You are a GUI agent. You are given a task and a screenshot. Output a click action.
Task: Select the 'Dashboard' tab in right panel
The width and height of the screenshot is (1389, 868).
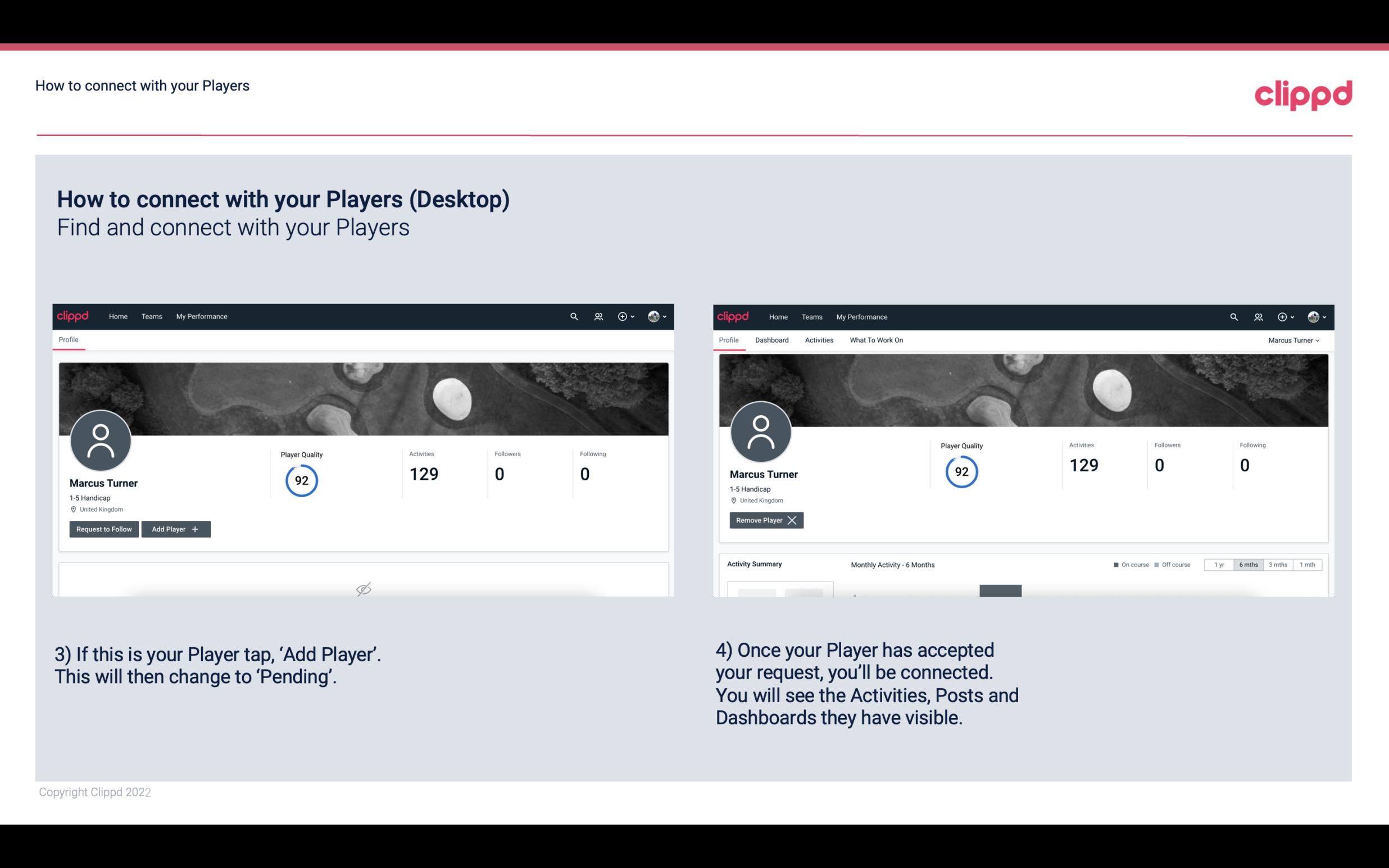coord(771,340)
